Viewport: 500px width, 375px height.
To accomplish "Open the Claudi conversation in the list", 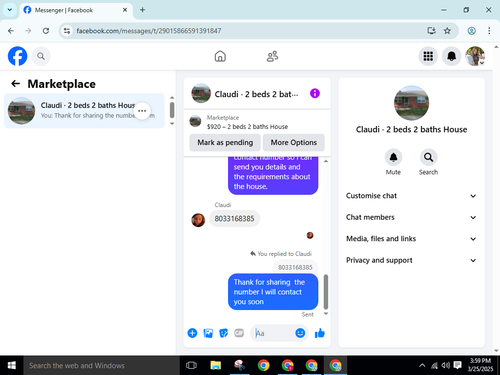I will tap(84, 111).
